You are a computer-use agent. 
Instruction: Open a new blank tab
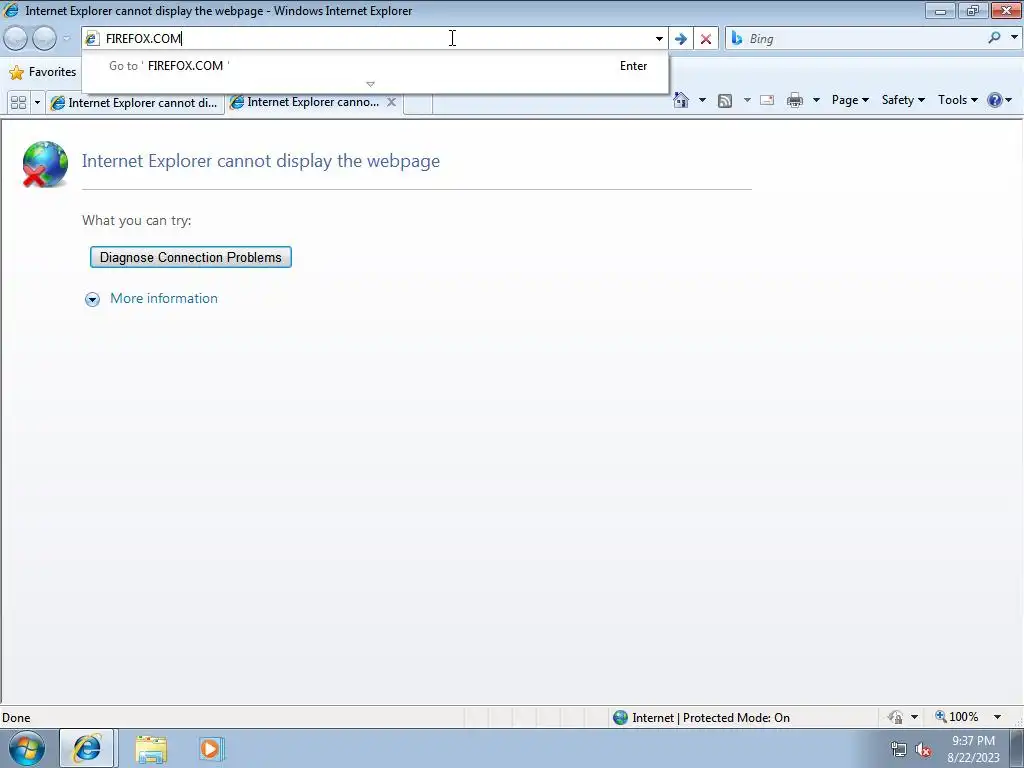418,103
